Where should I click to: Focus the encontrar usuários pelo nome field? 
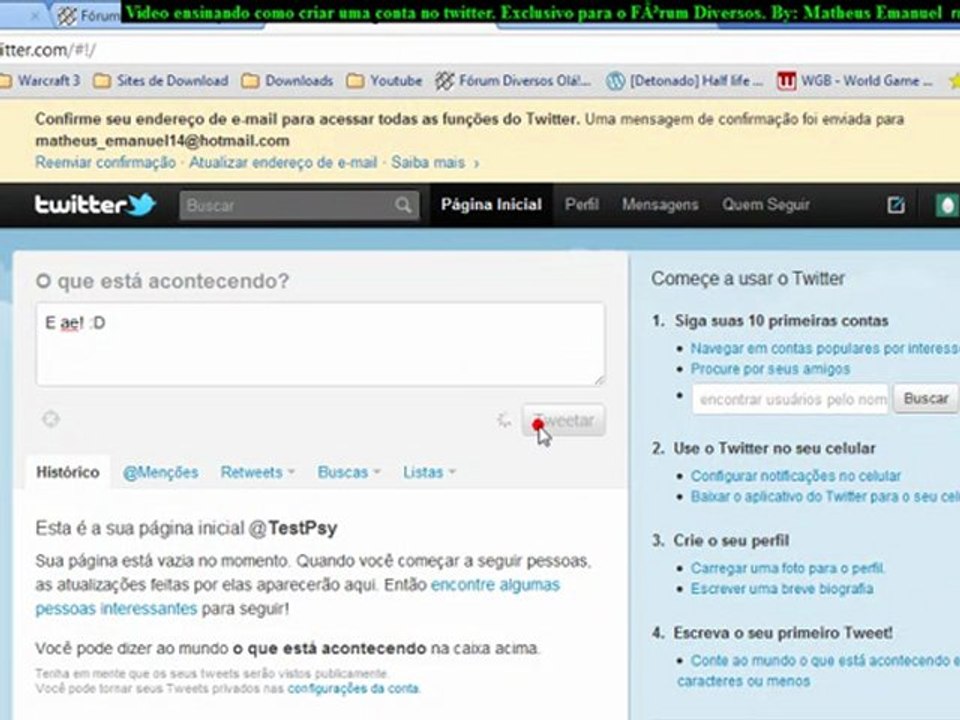(790, 399)
